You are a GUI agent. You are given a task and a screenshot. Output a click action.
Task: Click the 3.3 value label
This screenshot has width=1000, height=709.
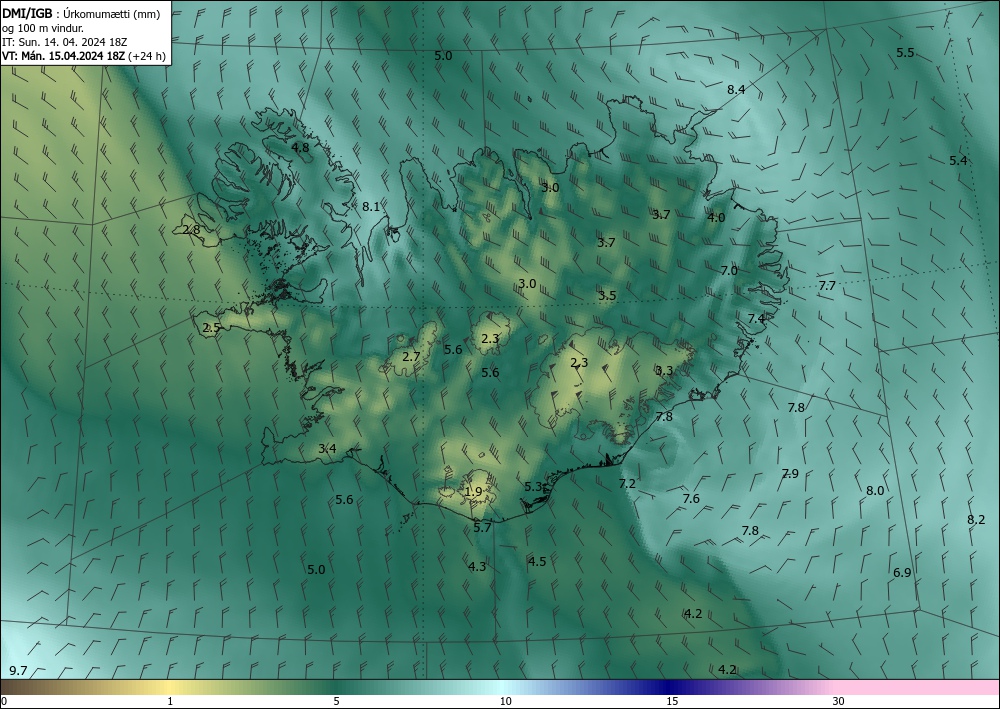[664, 371]
